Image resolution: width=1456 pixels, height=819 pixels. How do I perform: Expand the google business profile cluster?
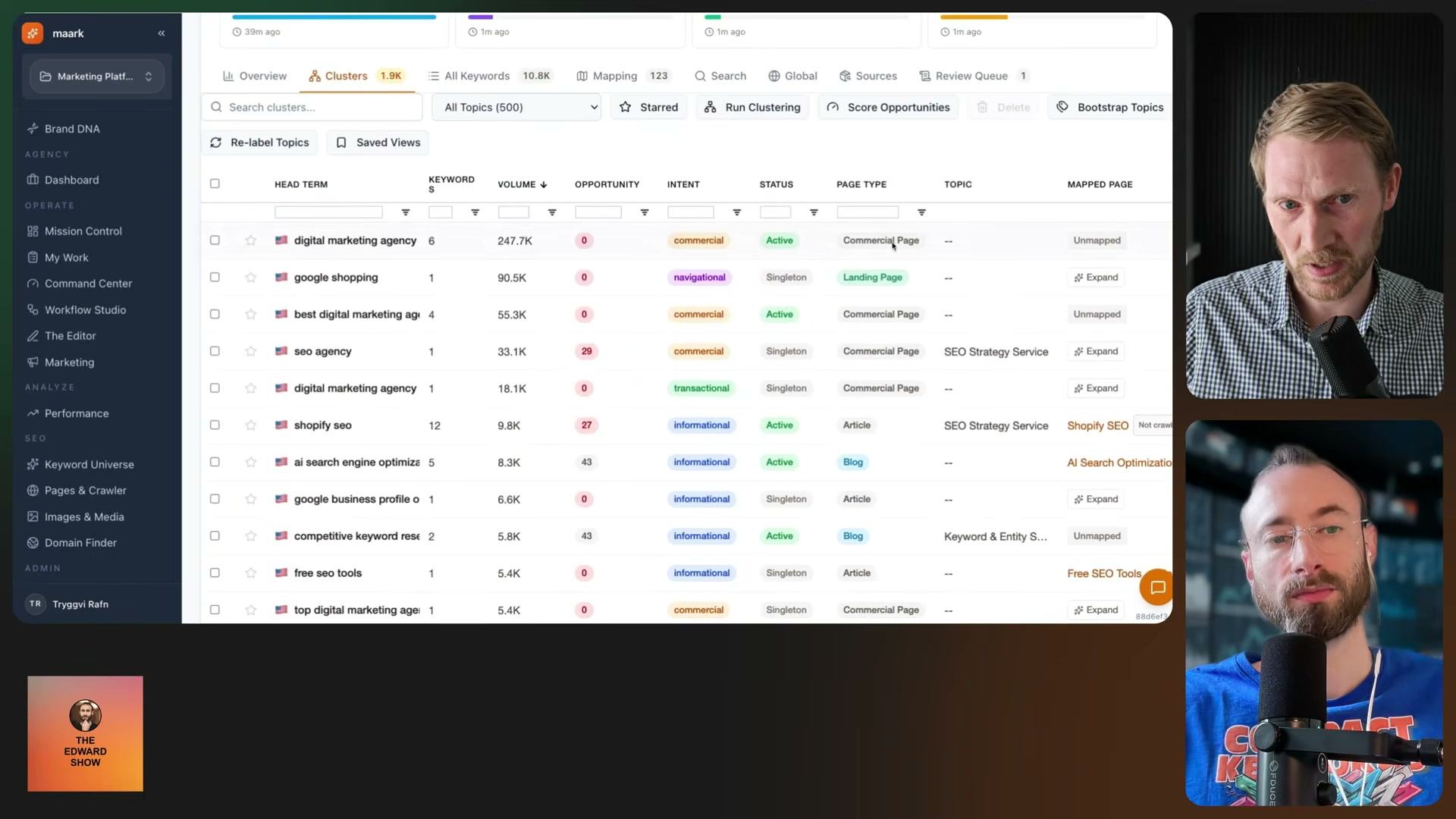coord(1097,499)
